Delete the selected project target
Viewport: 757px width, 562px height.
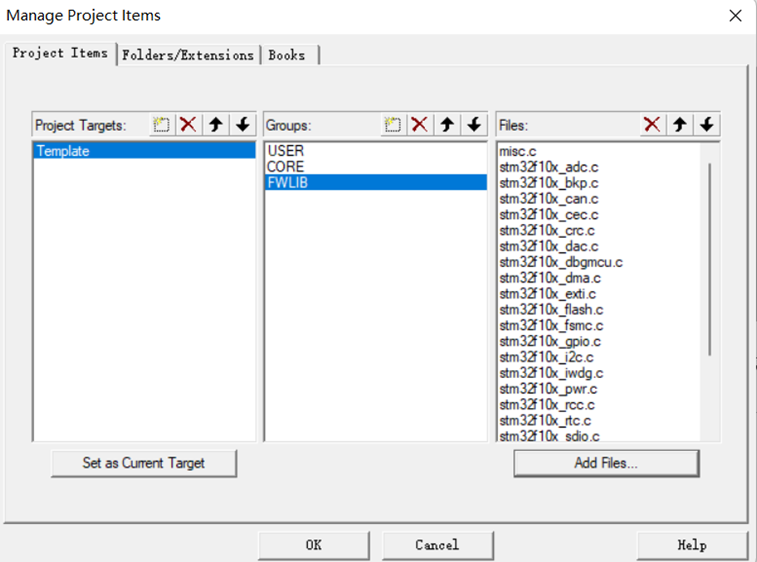[x=188, y=125]
